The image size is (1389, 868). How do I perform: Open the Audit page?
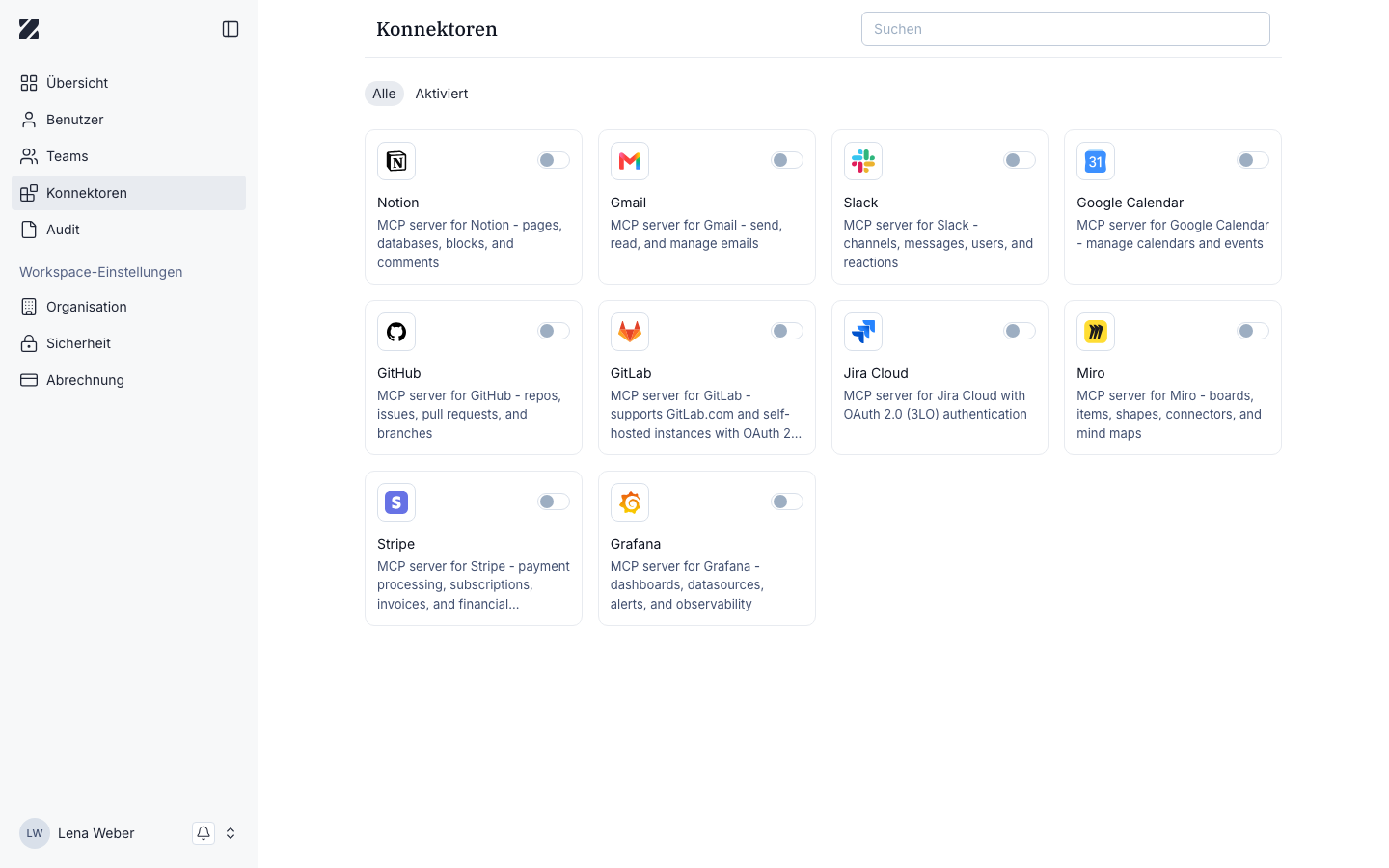coord(128,230)
